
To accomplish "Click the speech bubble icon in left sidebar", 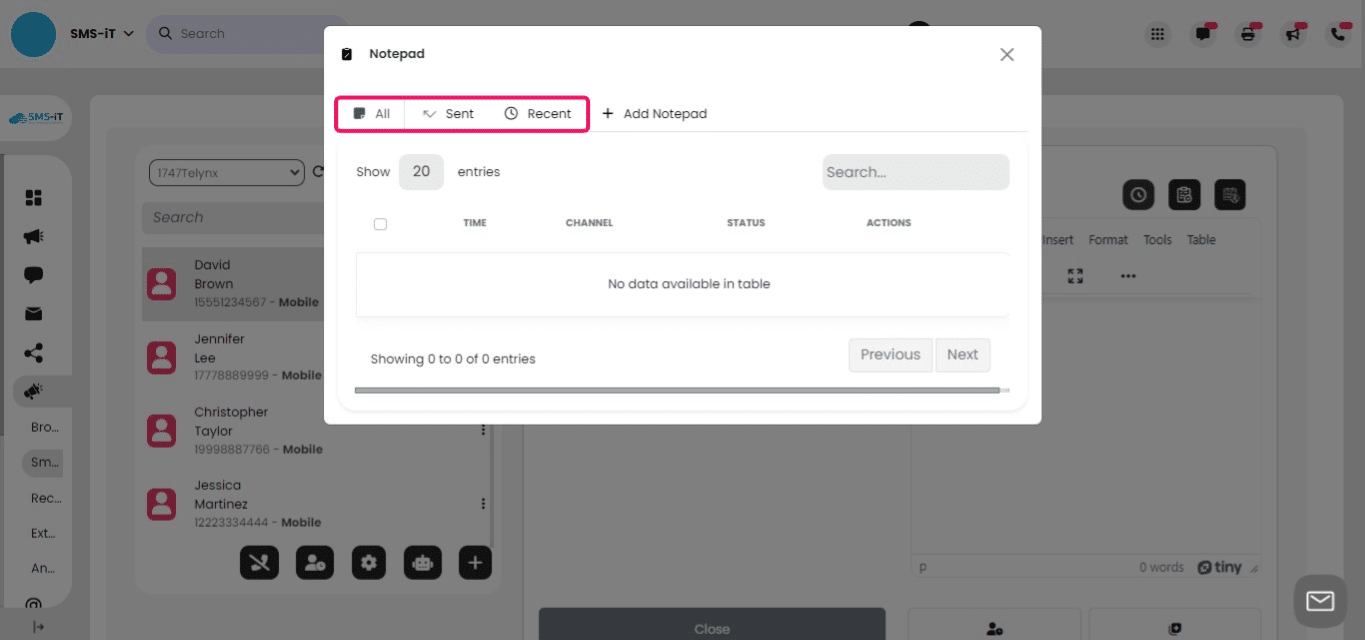I will coord(36,274).
